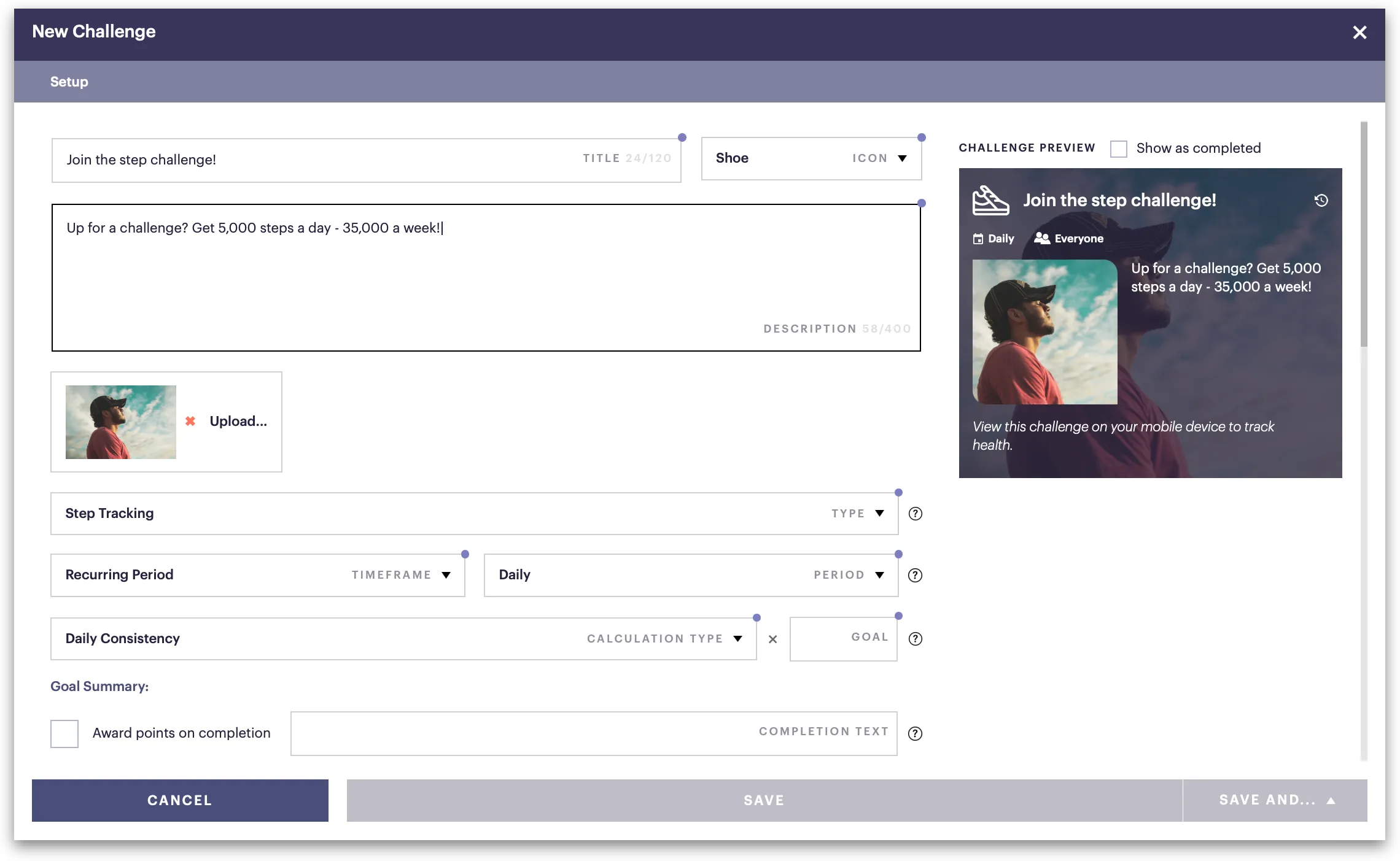Close the New Challenge dialog

[1359, 33]
